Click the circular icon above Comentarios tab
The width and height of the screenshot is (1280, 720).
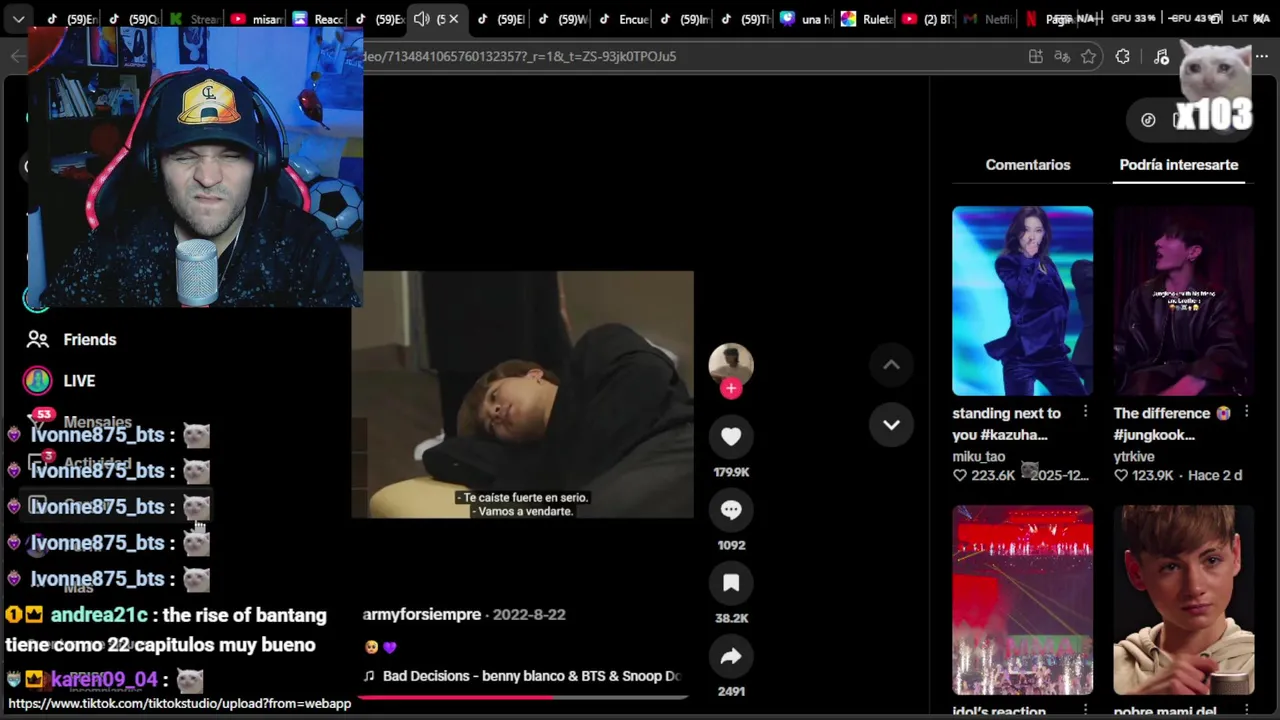pos(1148,120)
